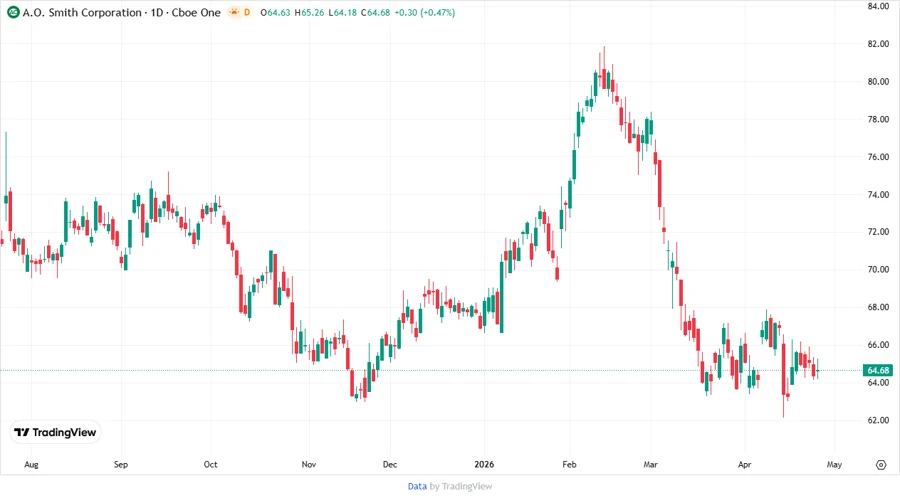
Task: Click the 82.00 price axis label
Action: click(878, 44)
